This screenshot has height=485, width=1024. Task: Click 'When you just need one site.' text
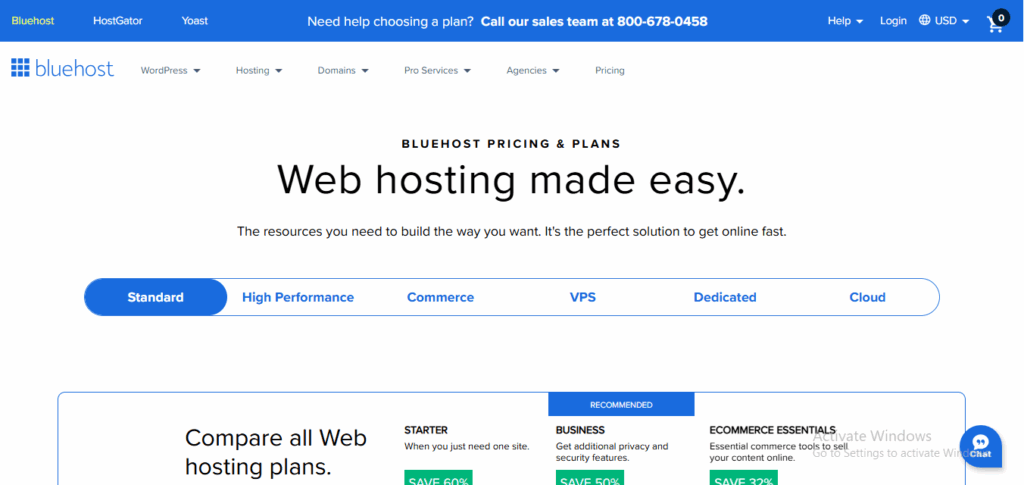(x=467, y=447)
